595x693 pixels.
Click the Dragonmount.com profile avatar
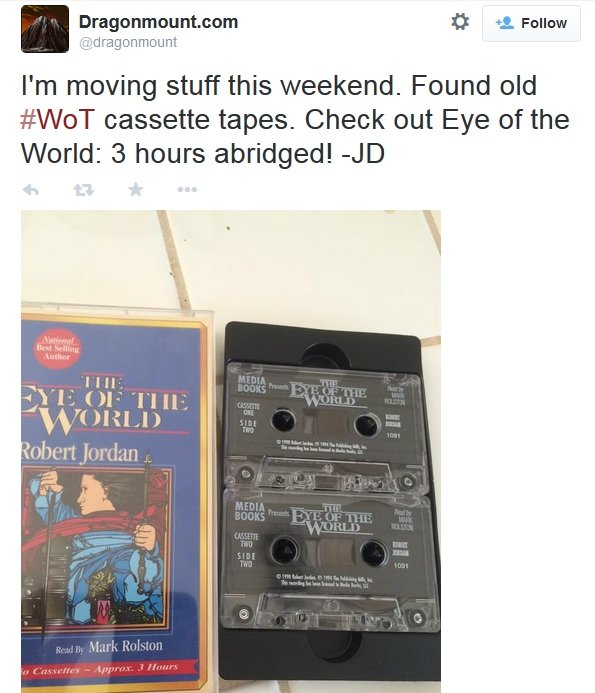click(x=45, y=29)
